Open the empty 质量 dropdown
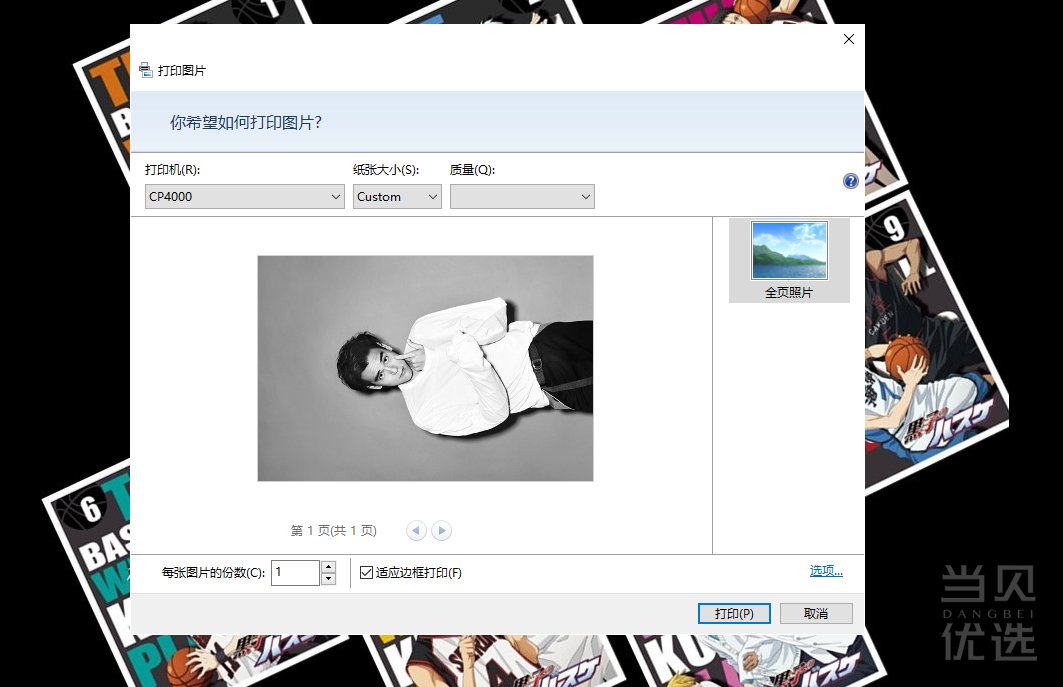 (522, 197)
